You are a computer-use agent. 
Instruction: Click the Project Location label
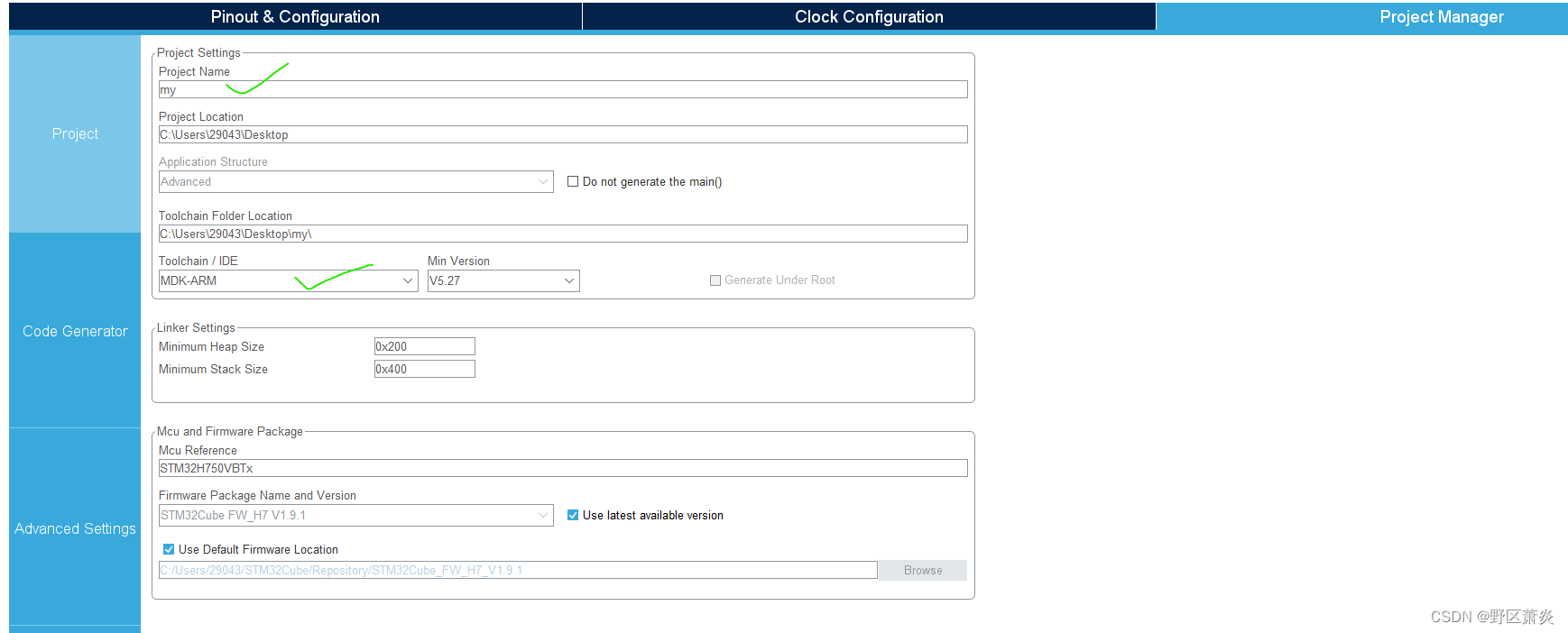click(201, 116)
